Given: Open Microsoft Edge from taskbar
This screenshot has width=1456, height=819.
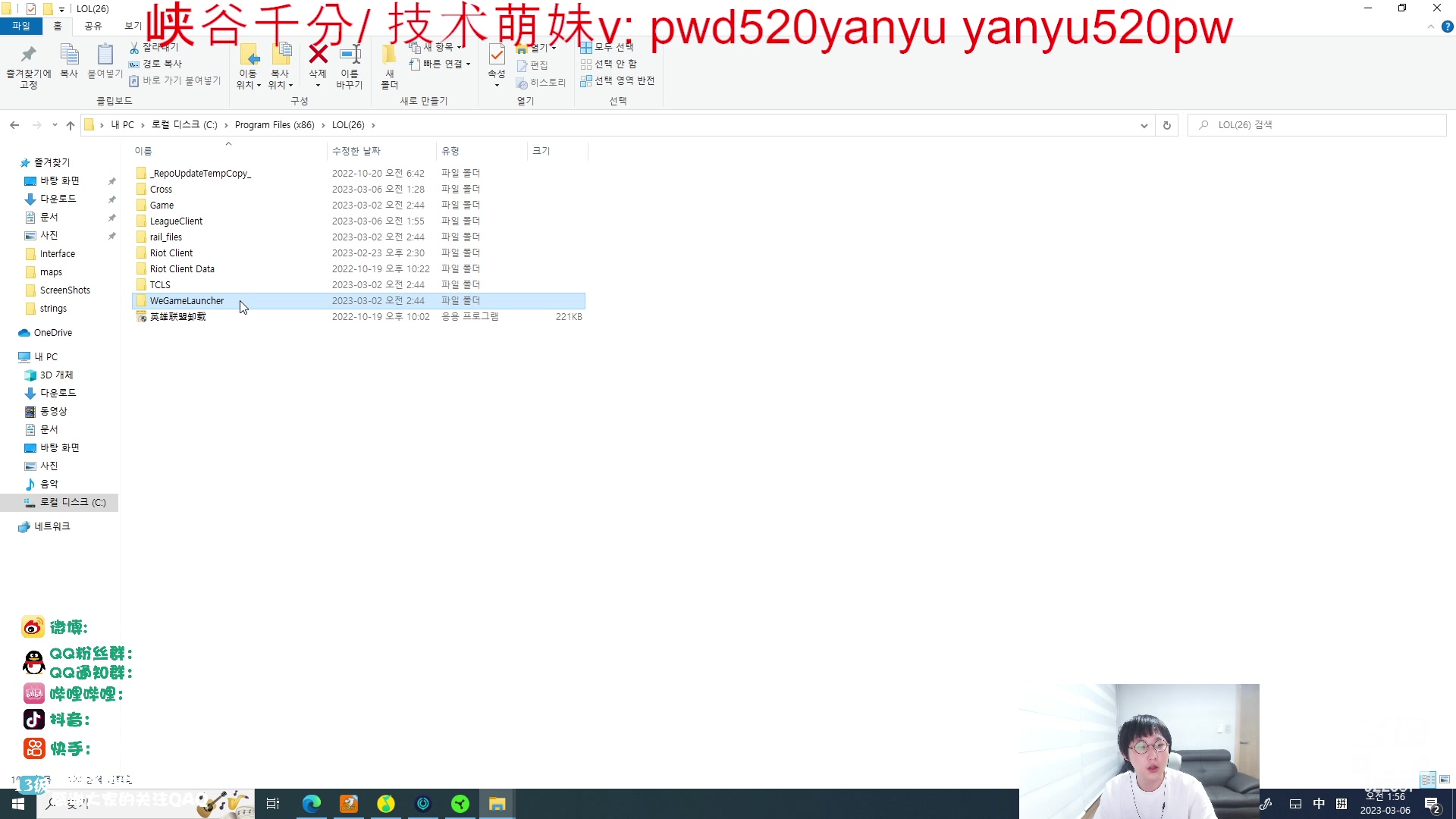Looking at the screenshot, I should click(x=312, y=804).
